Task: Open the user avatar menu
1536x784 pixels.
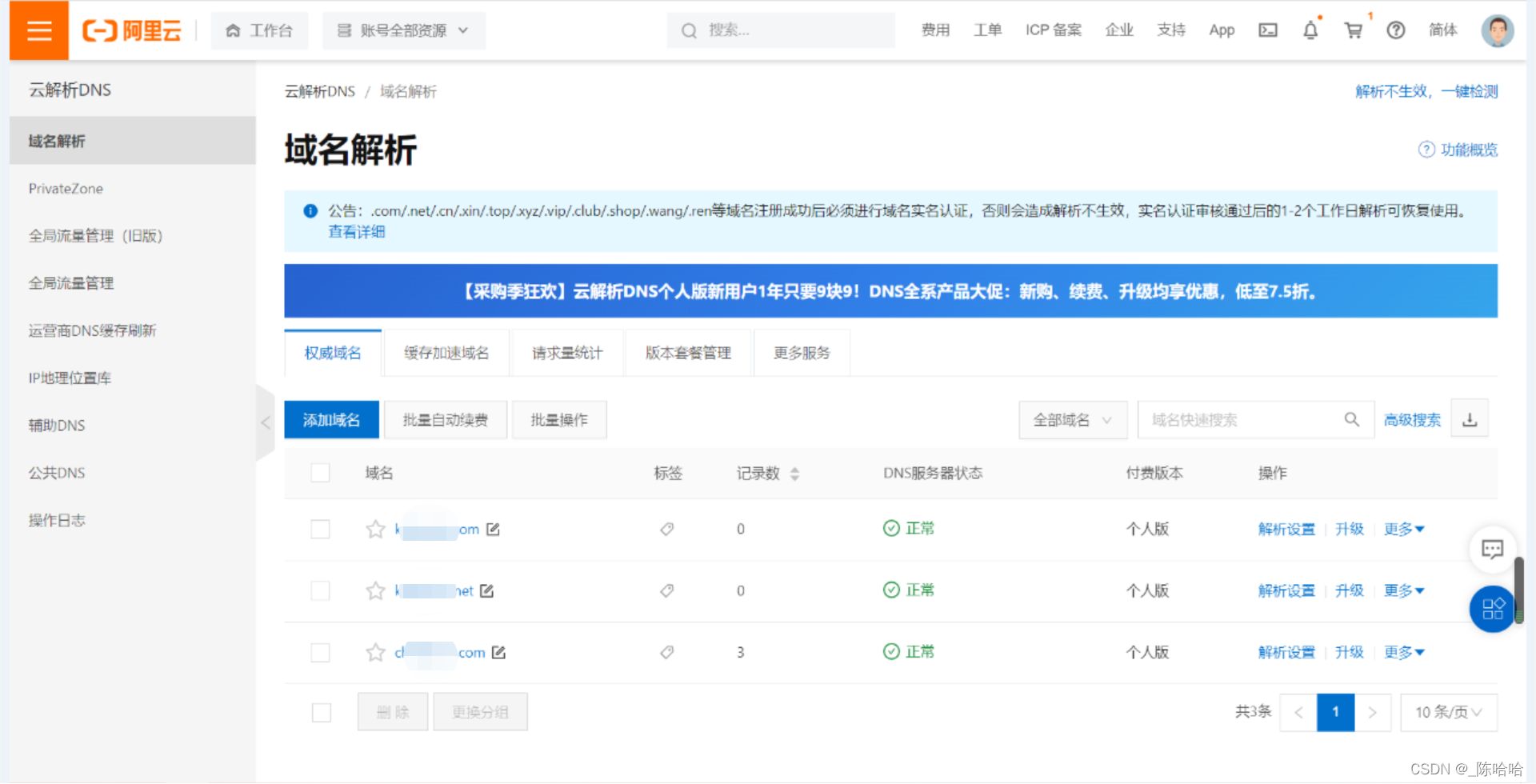Action: [1497, 30]
